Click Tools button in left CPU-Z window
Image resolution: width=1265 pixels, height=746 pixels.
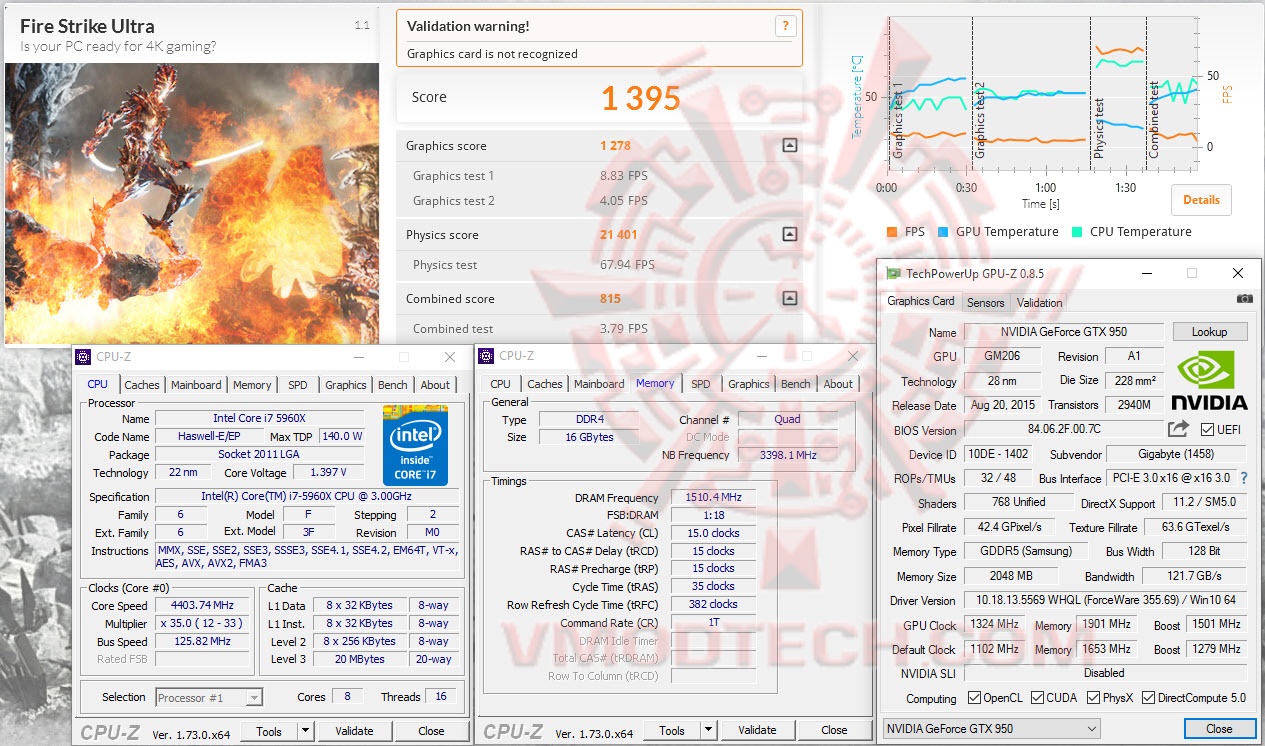pyautogui.click(x=269, y=731)
